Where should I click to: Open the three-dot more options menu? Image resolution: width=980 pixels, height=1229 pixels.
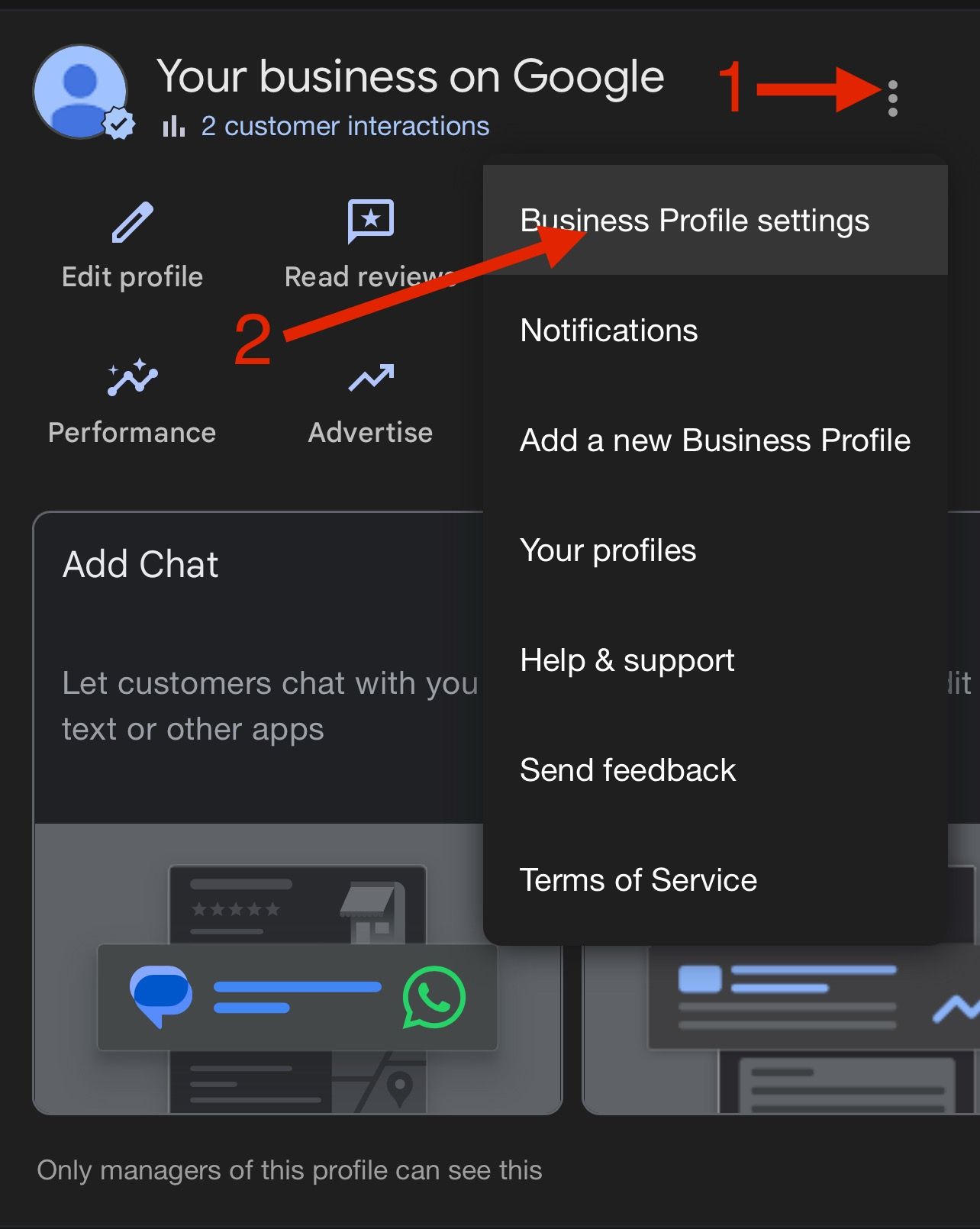tap(892, 98)
